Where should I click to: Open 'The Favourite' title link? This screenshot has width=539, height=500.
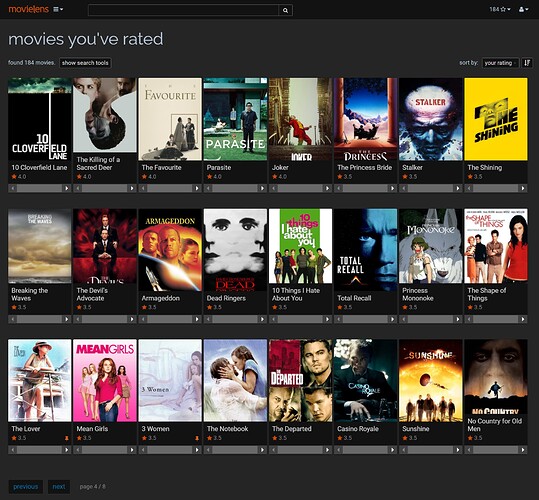[162, 168]
